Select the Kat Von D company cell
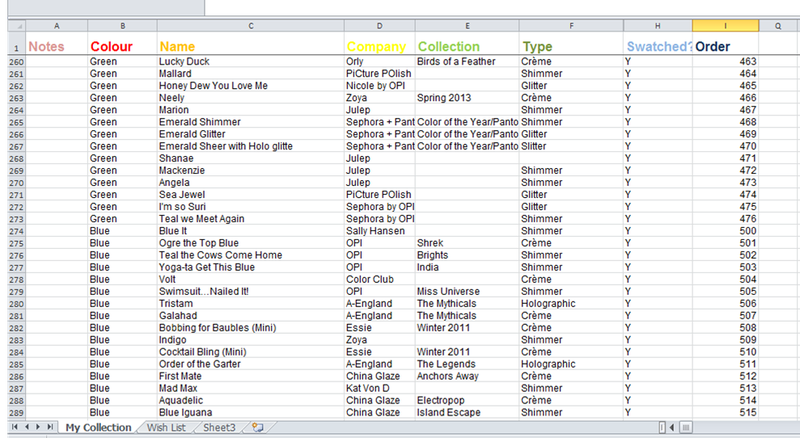Viewport: 800px width, 438px height. click(380, 388)
